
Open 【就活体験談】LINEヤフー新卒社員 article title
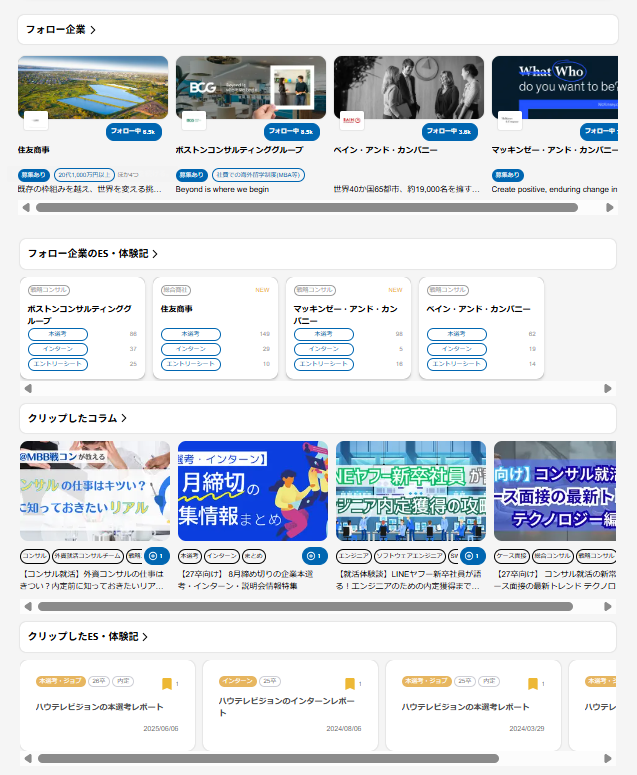(x=408, y=580)
